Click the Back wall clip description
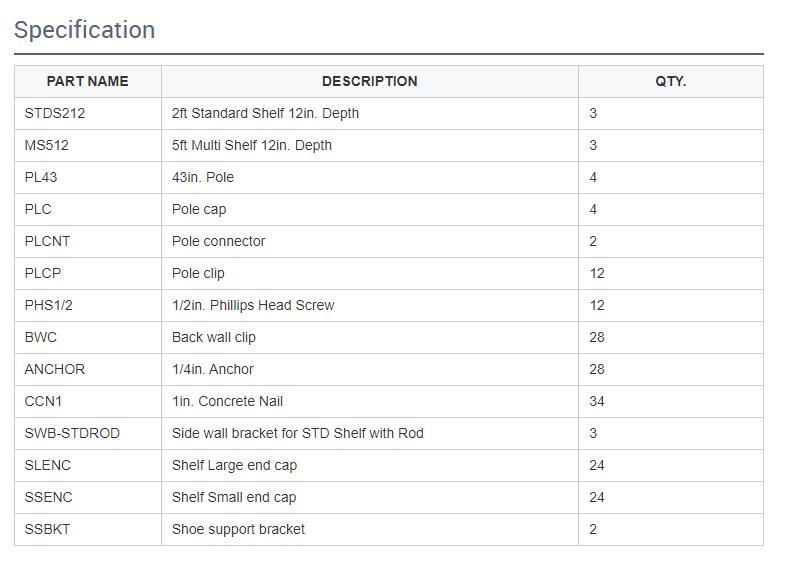The height and width of the screenshot is (570, 788). (x=214, y=337)
